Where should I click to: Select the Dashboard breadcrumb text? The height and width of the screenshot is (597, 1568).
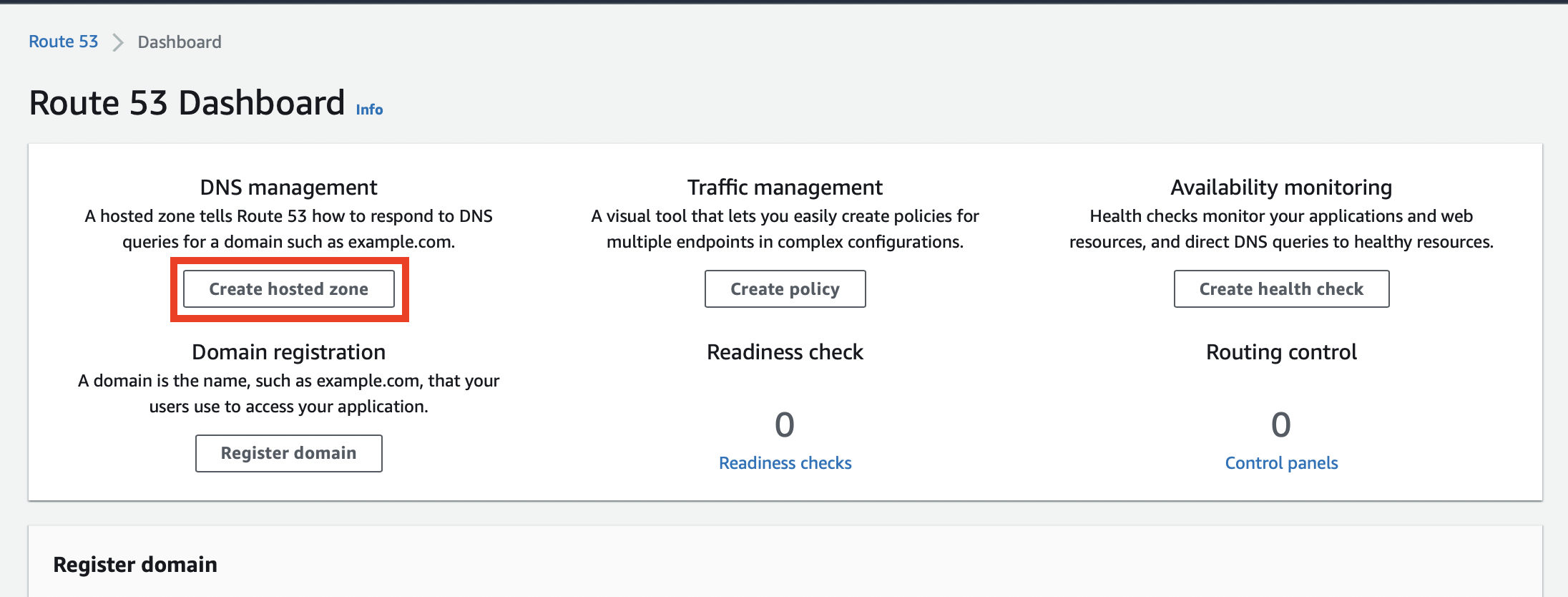[180, 42]
